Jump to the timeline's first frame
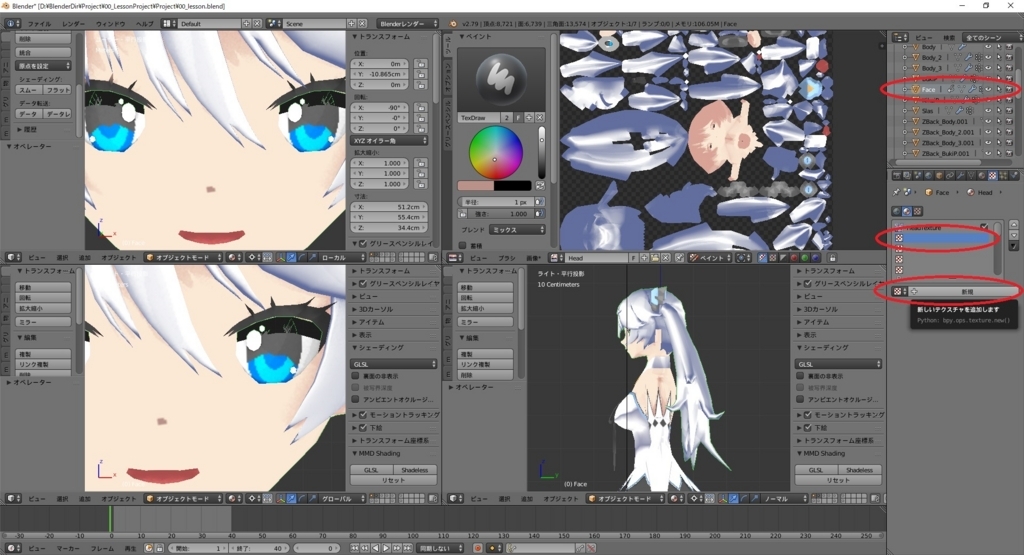Image resolution: width=1024 pixels, height=555 pixels. point(354,548)
